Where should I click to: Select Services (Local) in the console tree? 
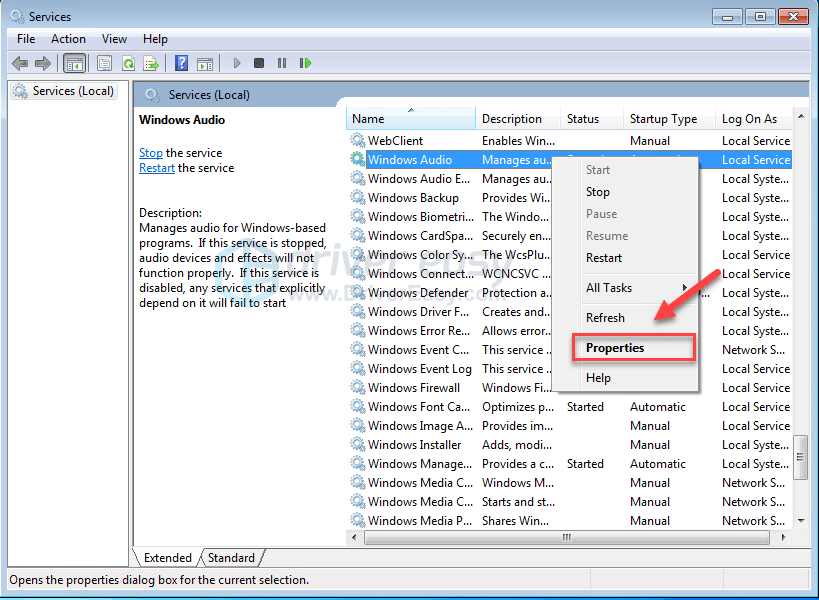pos(73,91)
